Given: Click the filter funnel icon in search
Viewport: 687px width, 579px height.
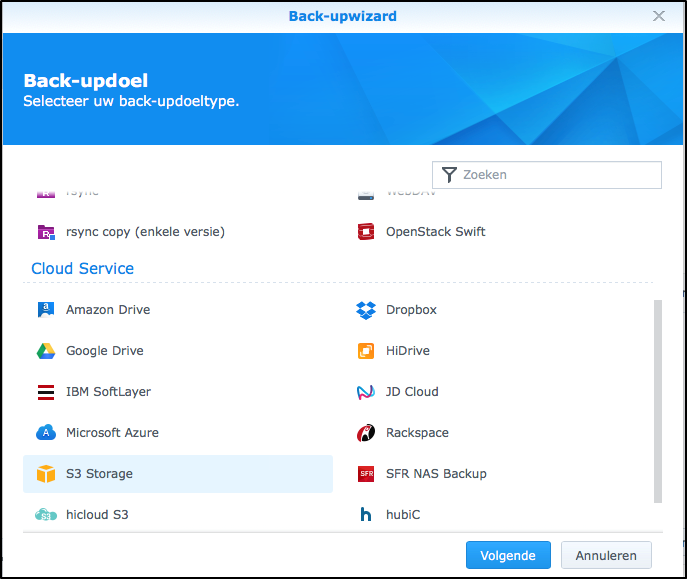Looking at the screenshot, I should point(449,175).
